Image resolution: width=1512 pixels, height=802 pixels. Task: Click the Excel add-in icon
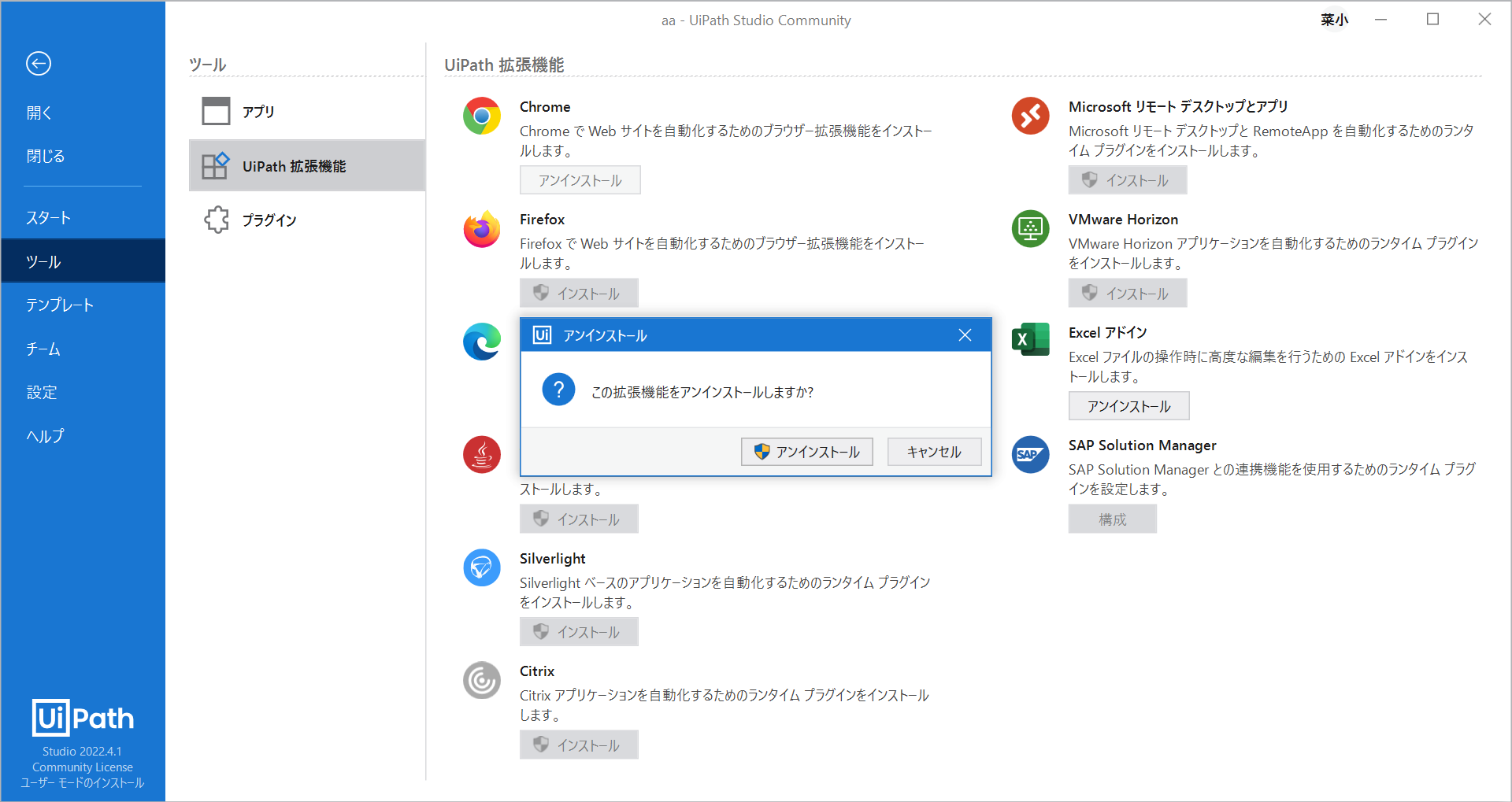click(x=1031, y=339)
